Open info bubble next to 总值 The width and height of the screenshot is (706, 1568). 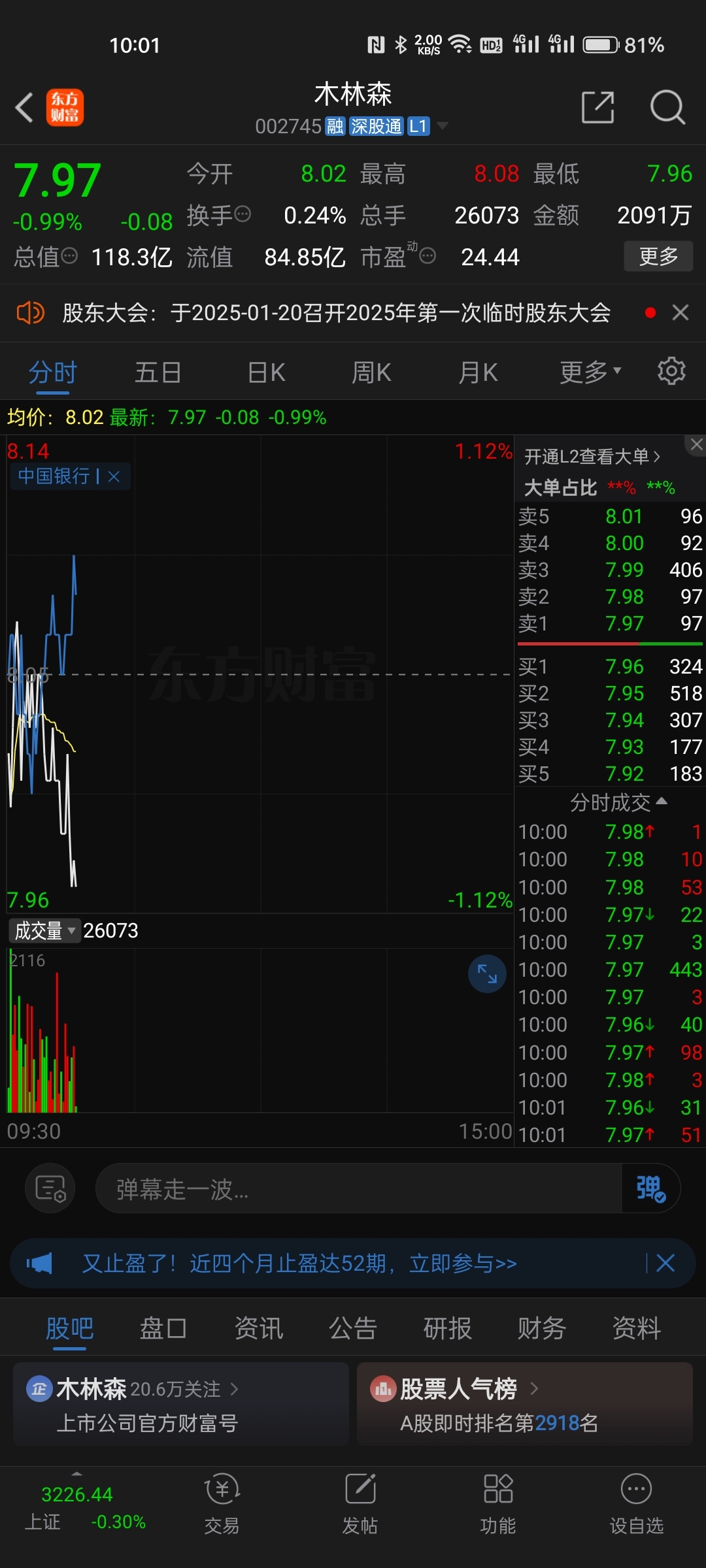pyautogui.click(x=69, y=255)
